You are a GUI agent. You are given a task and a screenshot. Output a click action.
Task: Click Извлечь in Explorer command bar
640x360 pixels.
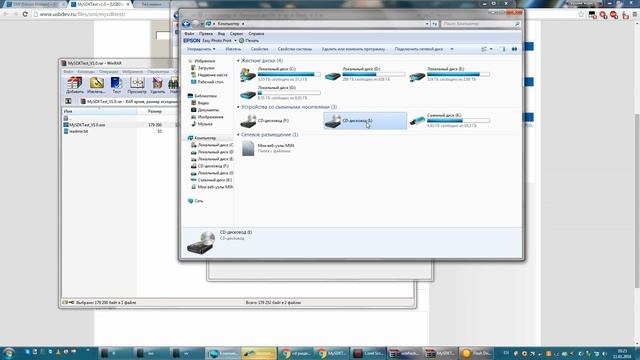(233, 49)
